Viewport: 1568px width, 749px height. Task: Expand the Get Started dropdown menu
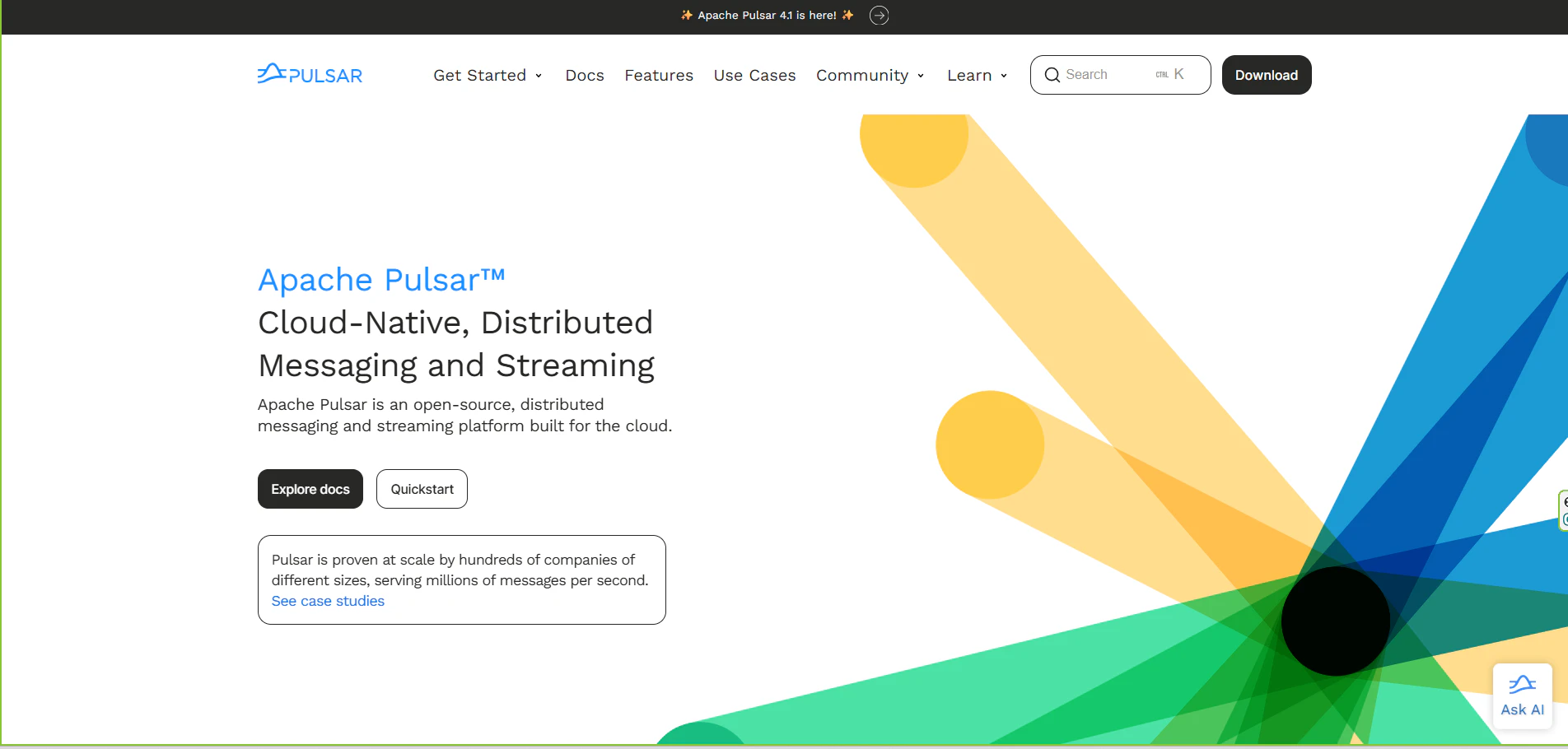coord(488,76)
